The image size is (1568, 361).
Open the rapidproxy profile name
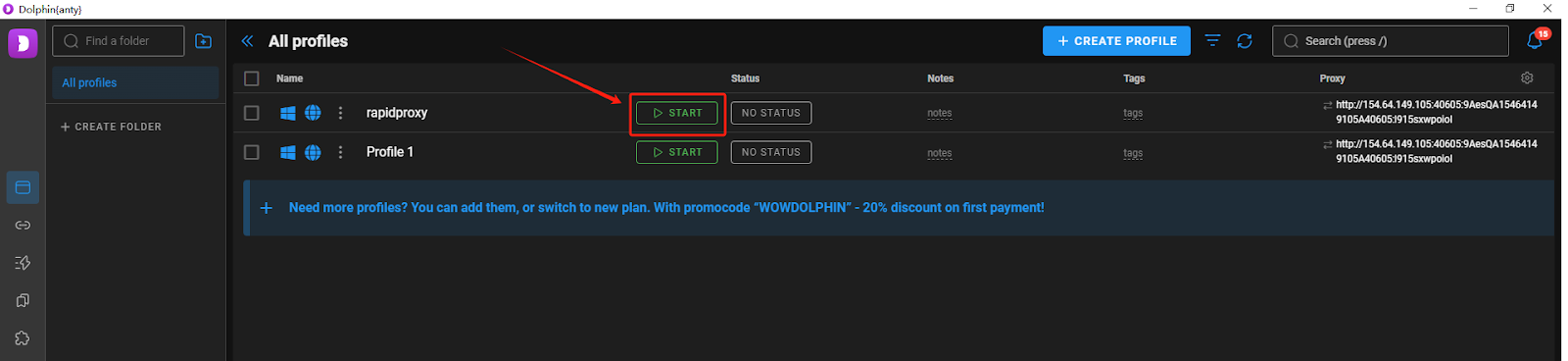coord(397,113)
